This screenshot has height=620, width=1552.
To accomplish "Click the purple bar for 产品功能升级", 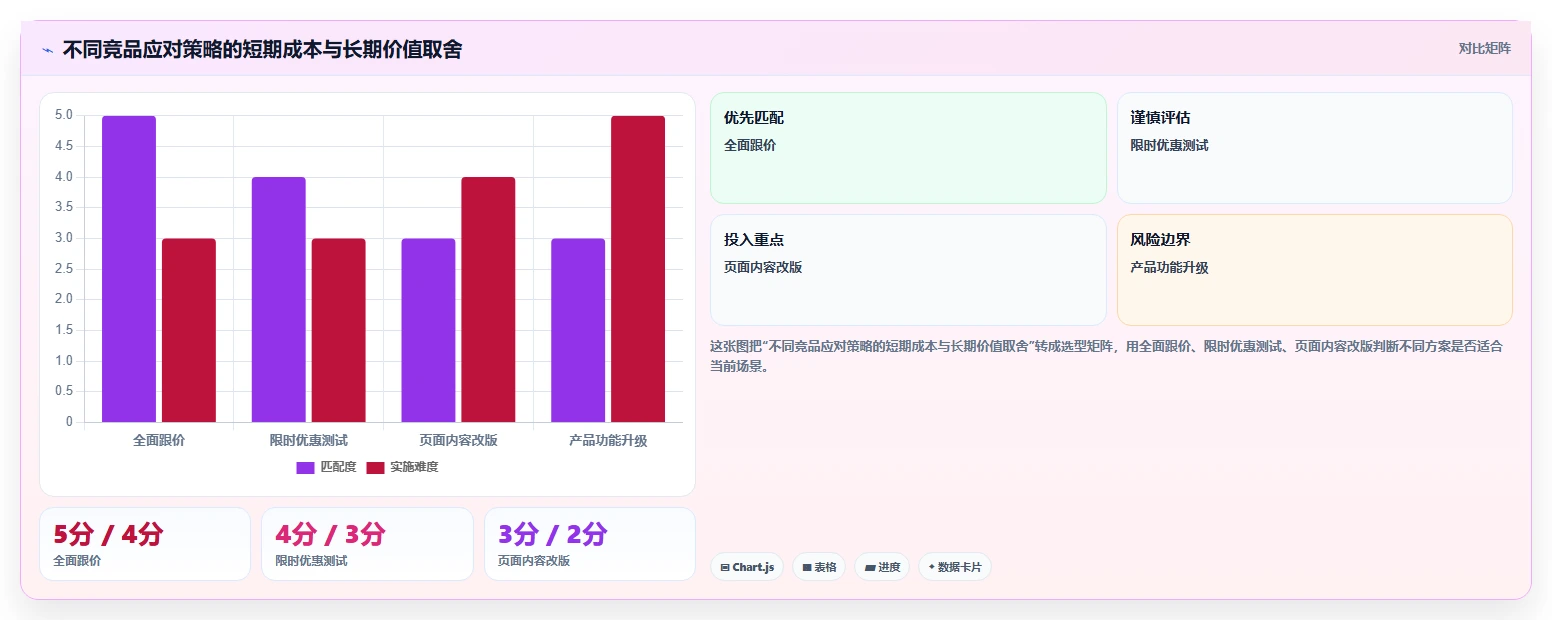I will [578, 330].
